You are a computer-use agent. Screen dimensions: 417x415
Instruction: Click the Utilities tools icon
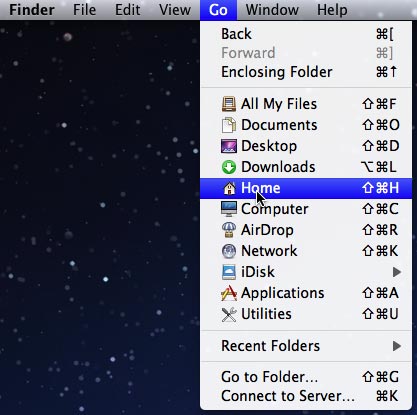[x=229, y=314]
